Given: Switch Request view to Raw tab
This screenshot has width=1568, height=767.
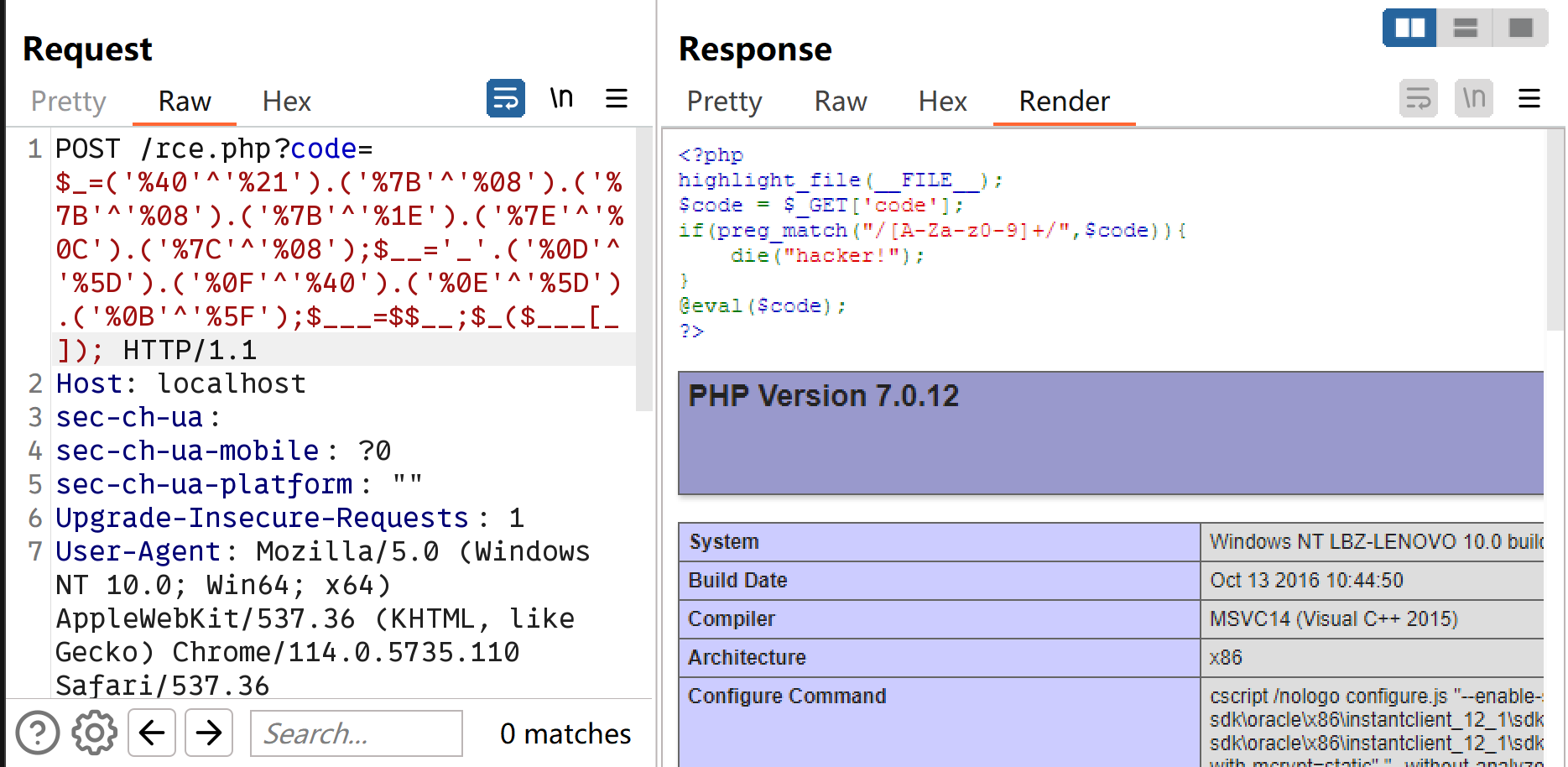Looking at the screenshot, I should pyautogui.click(x=185, y=102).
